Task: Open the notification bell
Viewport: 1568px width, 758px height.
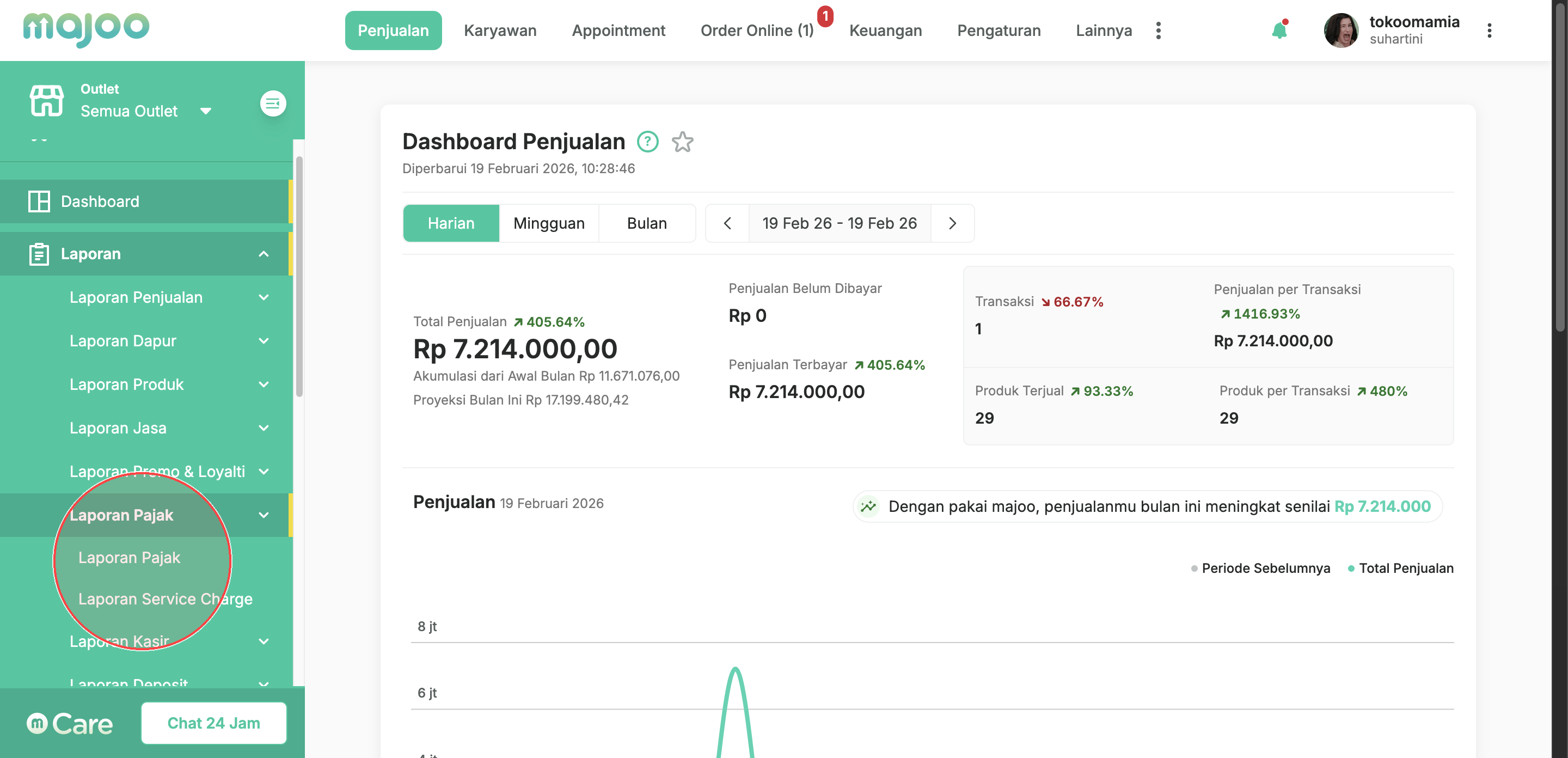Action: pos(1279,30)
